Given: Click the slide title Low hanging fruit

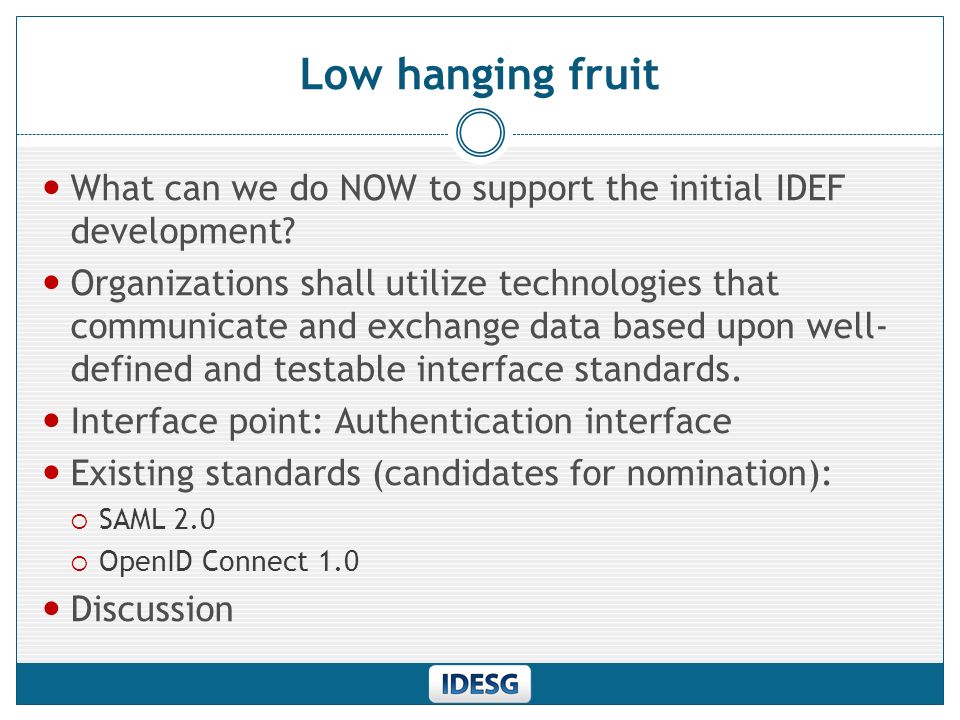Looking at the screenshot, I should pyautogui.click(x=479, y=75).
